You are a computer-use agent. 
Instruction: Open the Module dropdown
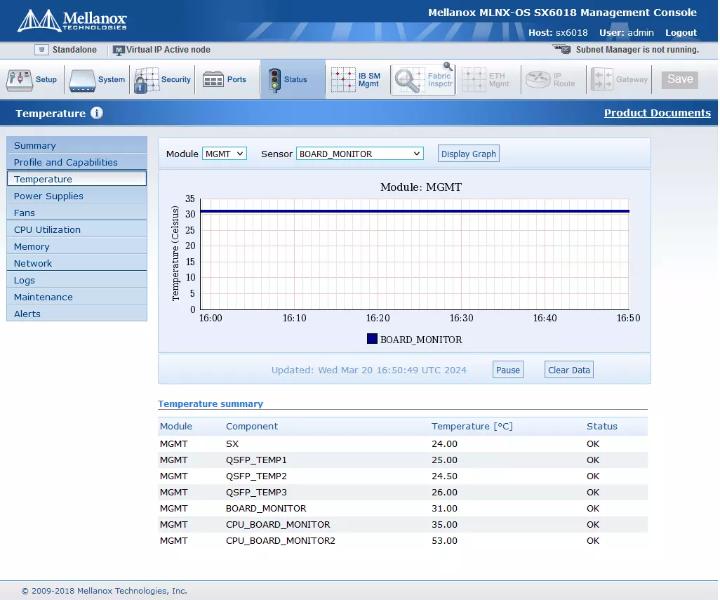click(224, 154)
